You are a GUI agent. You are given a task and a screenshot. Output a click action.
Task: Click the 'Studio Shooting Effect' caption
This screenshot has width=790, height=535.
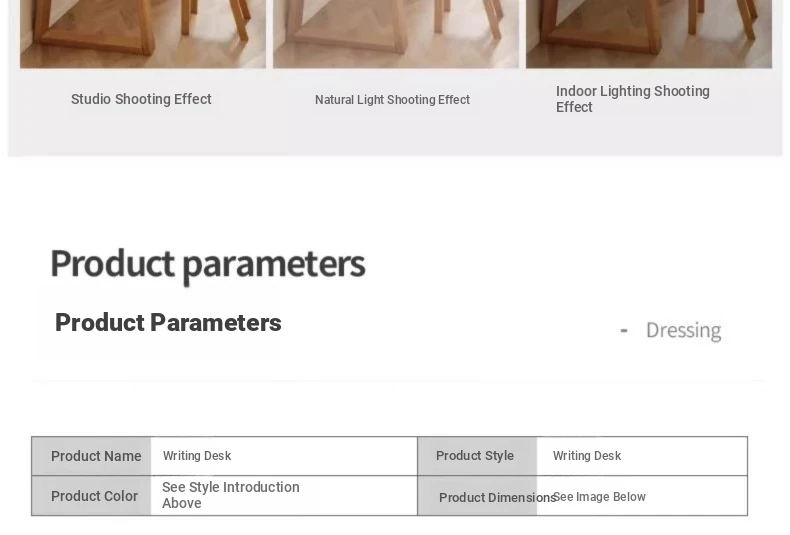click(x=141, y=99)
